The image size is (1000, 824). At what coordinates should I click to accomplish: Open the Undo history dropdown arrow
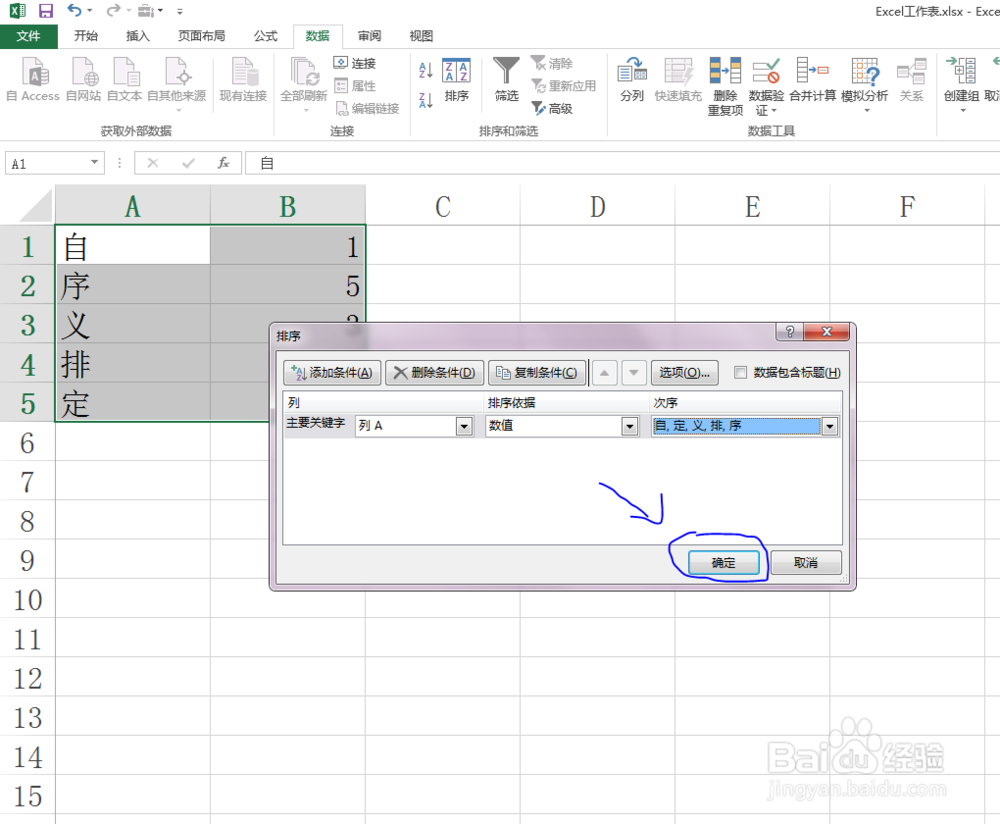click(x=89, y=11)
